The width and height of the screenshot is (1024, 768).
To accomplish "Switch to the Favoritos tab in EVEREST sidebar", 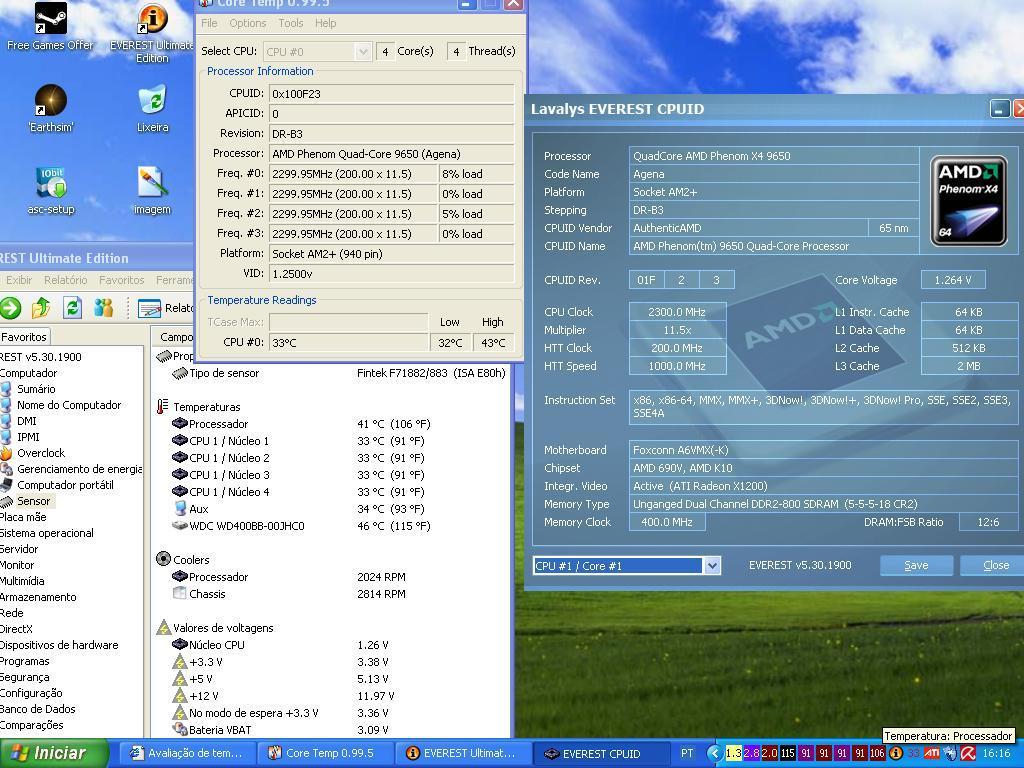I will click(x=24, y=337).
